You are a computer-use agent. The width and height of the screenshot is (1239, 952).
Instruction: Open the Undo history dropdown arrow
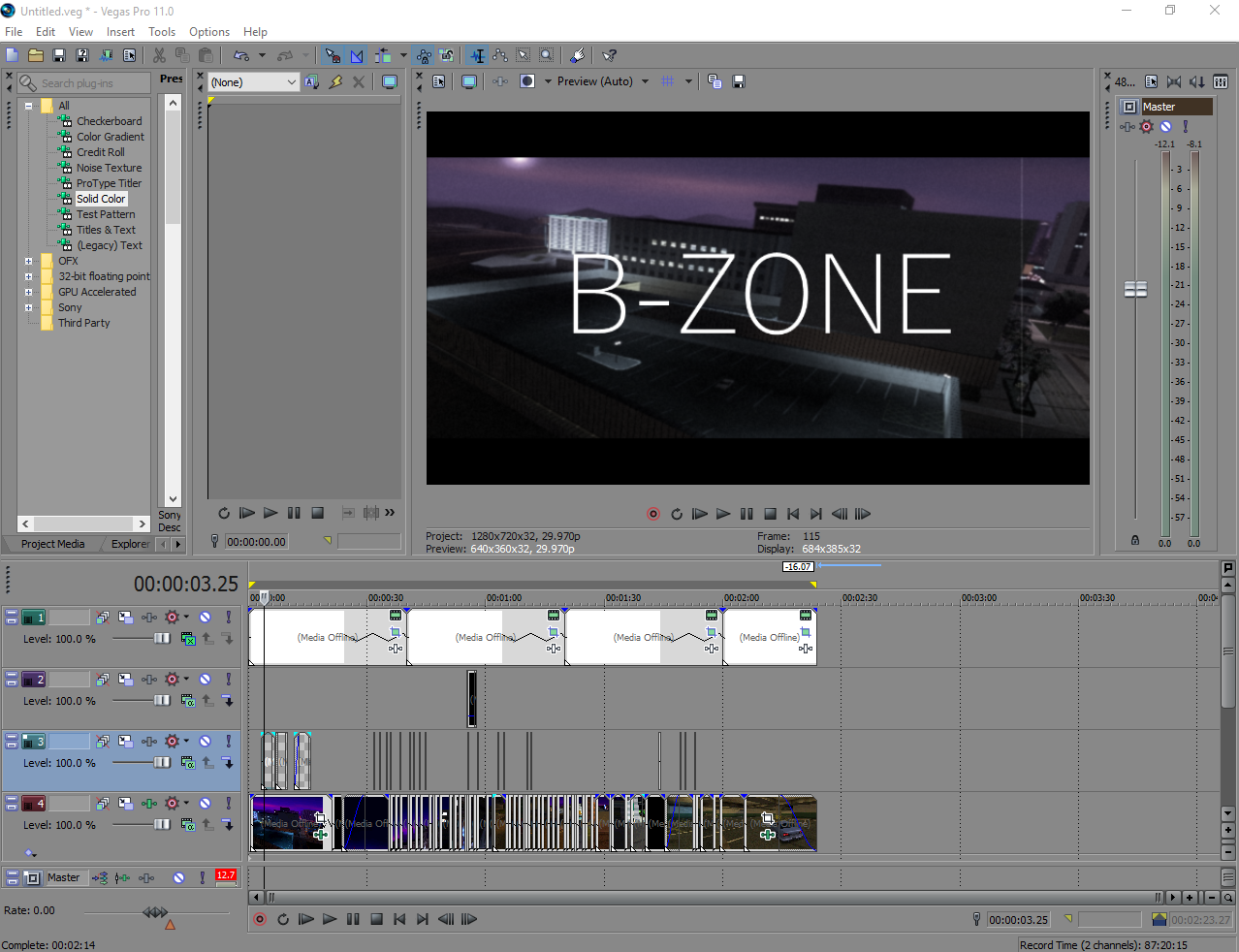(x=262, y=55)
